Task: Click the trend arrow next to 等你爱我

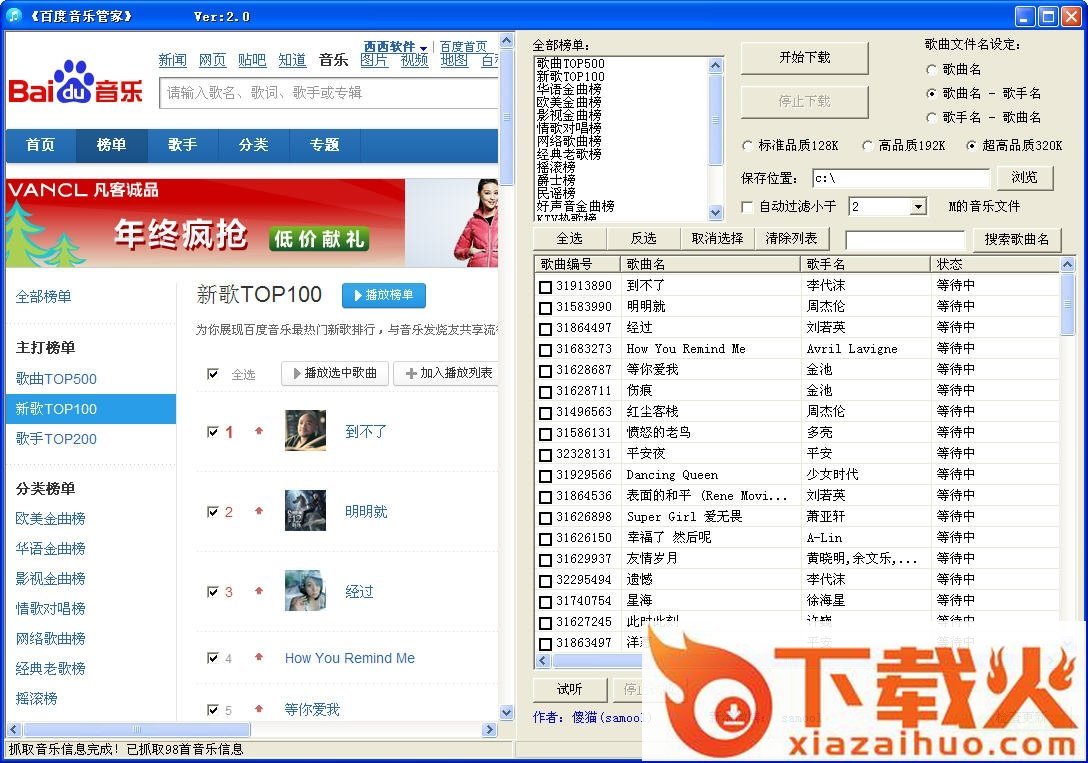Action: tap(259, 708)
